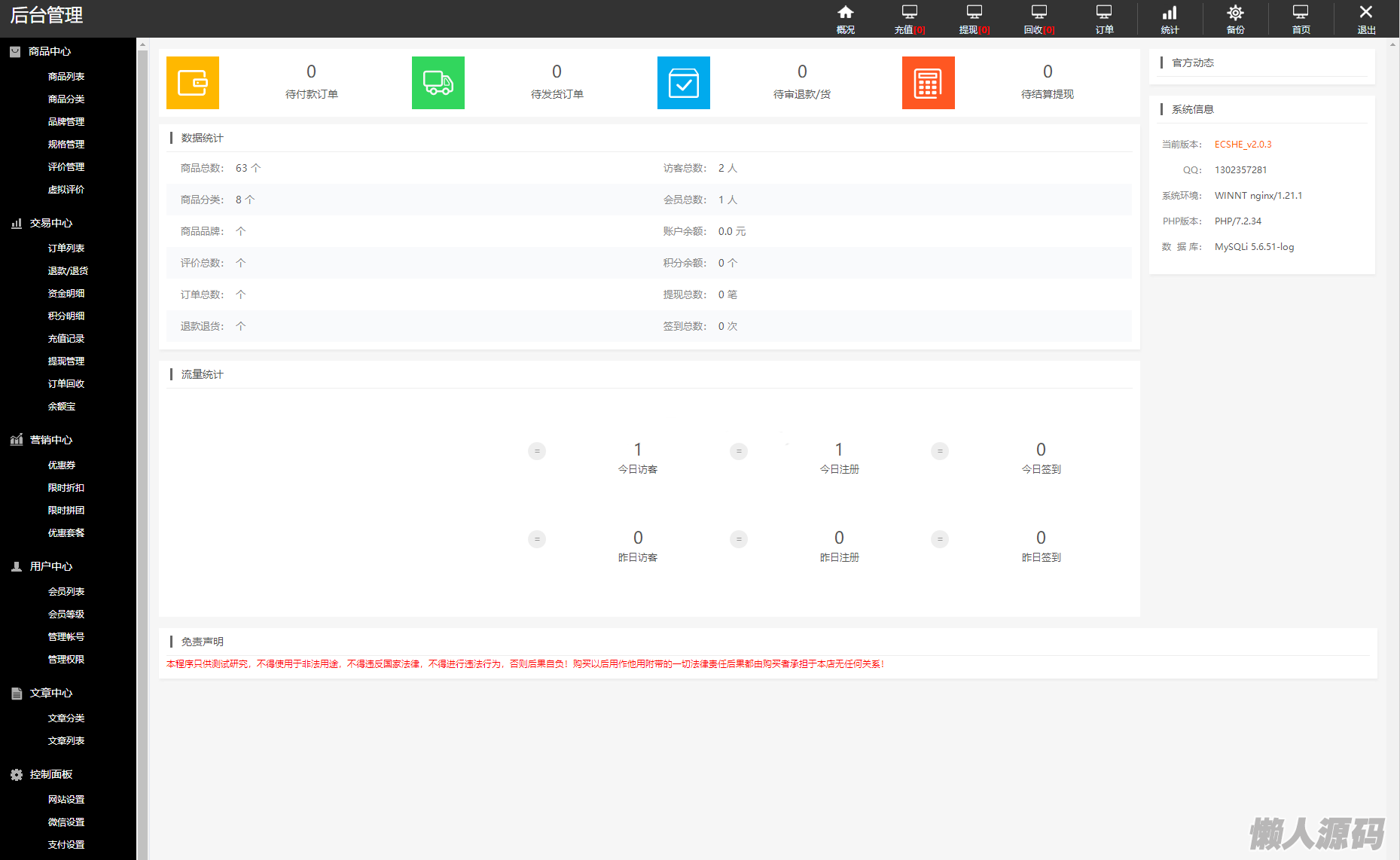Image resolution: width=1400 pixels, height=860 pixels.
Task: Click the orange wallet 待付款订单 icon
Action: (193, 83)
